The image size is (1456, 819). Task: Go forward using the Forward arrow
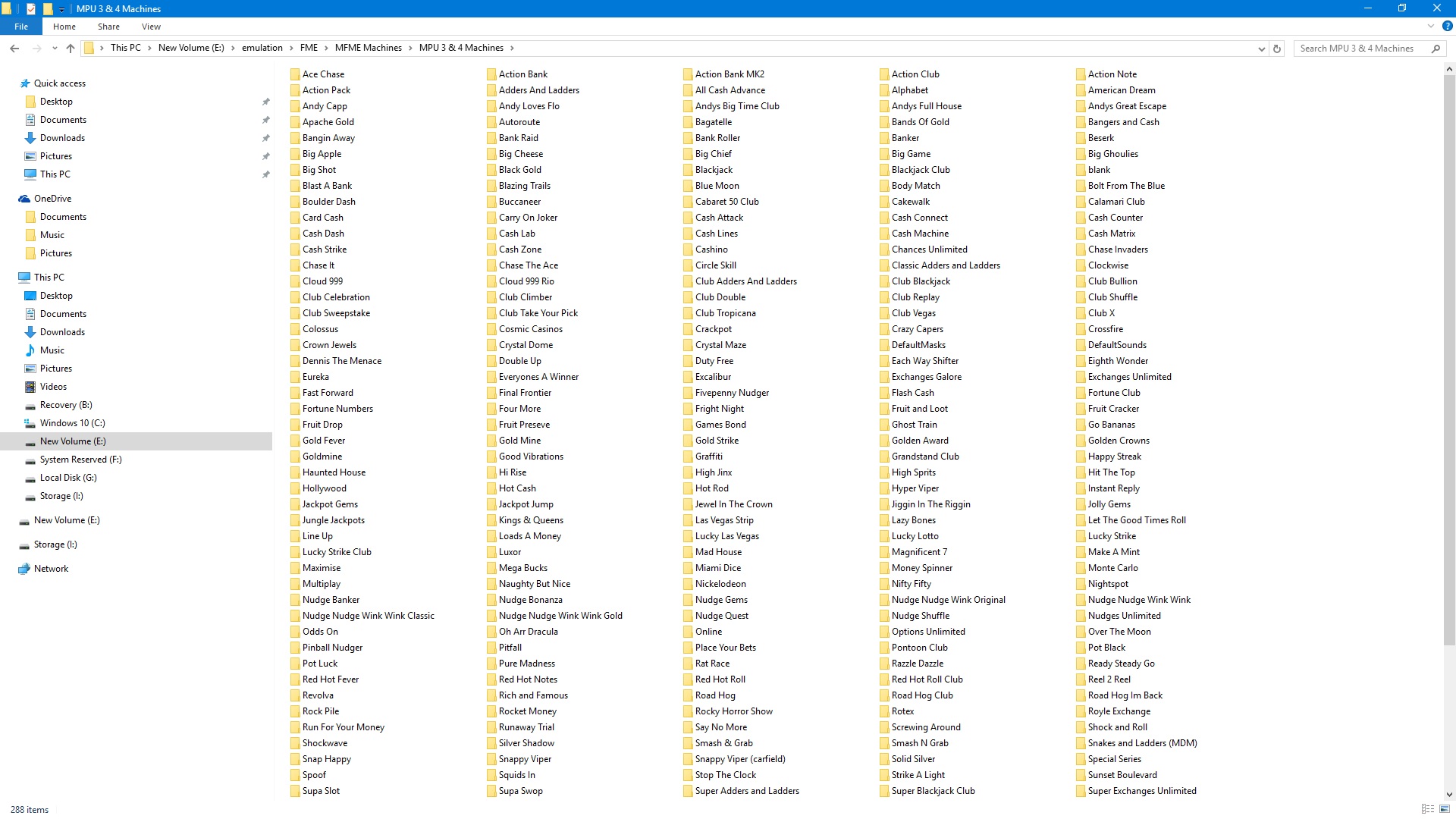pos(36,48)
